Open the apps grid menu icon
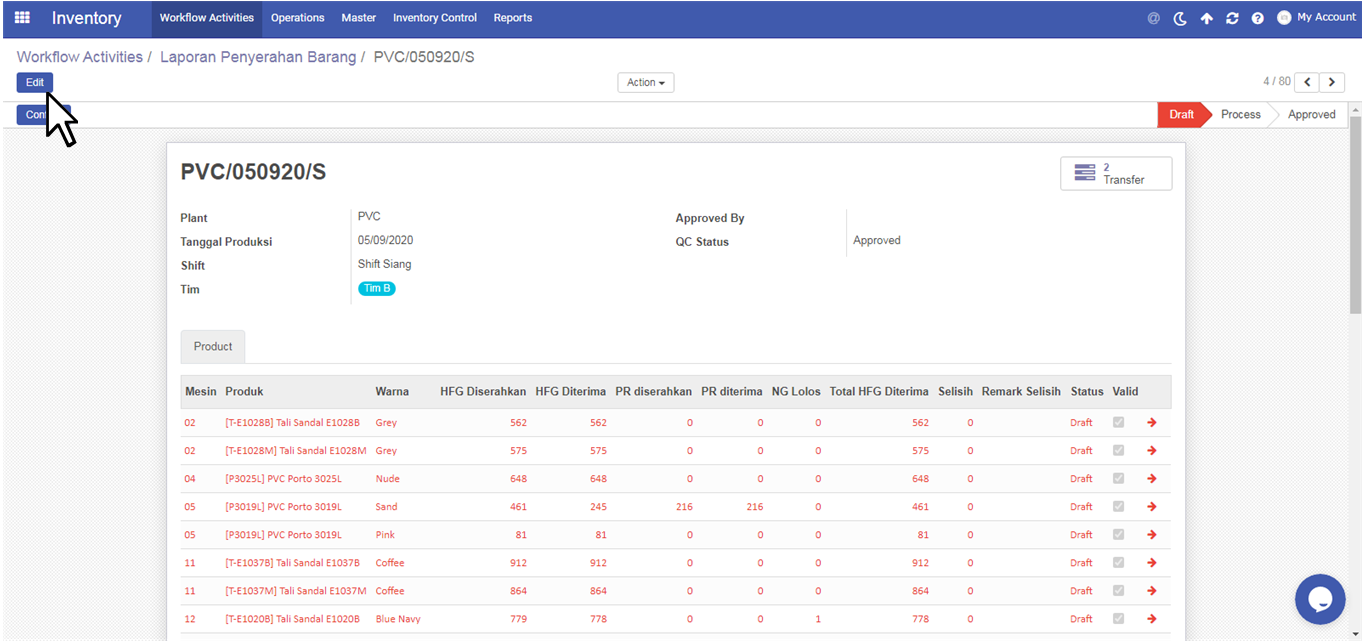Viewport: 1365px width, 642px height. pyautogui.click(x=22, y=18)
